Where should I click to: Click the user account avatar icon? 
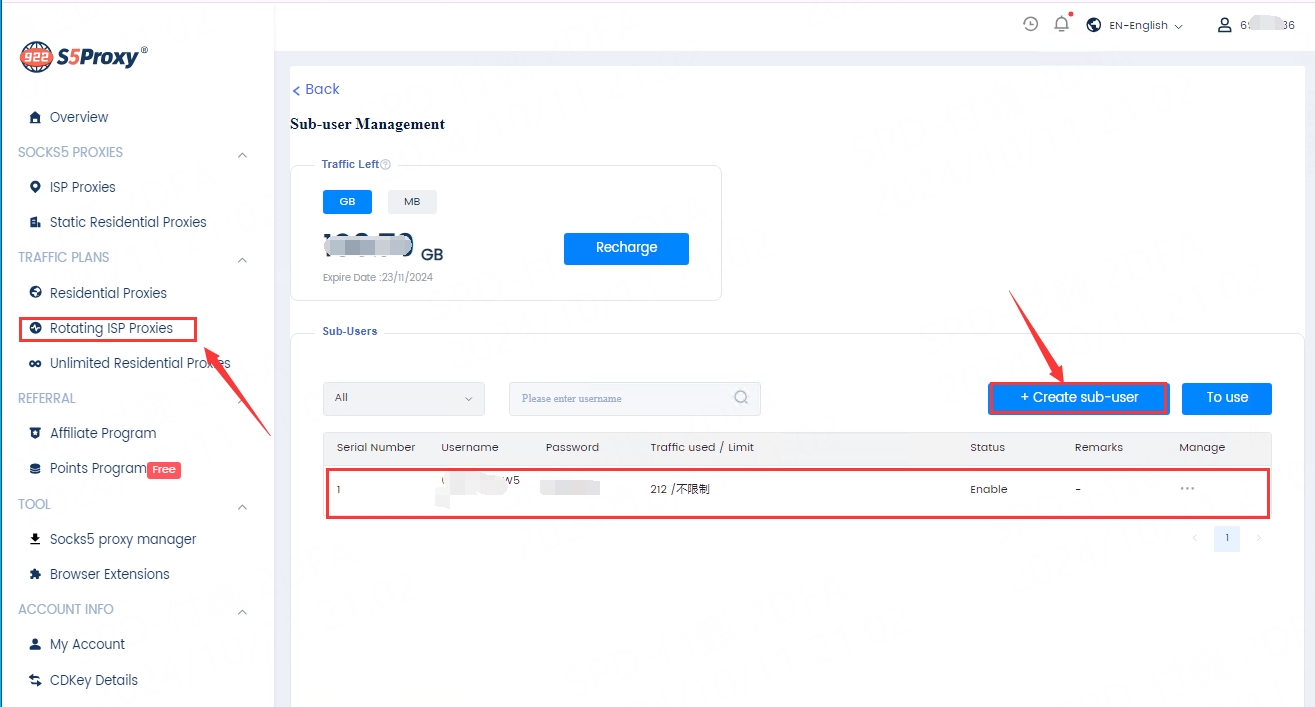[1224, 25]
